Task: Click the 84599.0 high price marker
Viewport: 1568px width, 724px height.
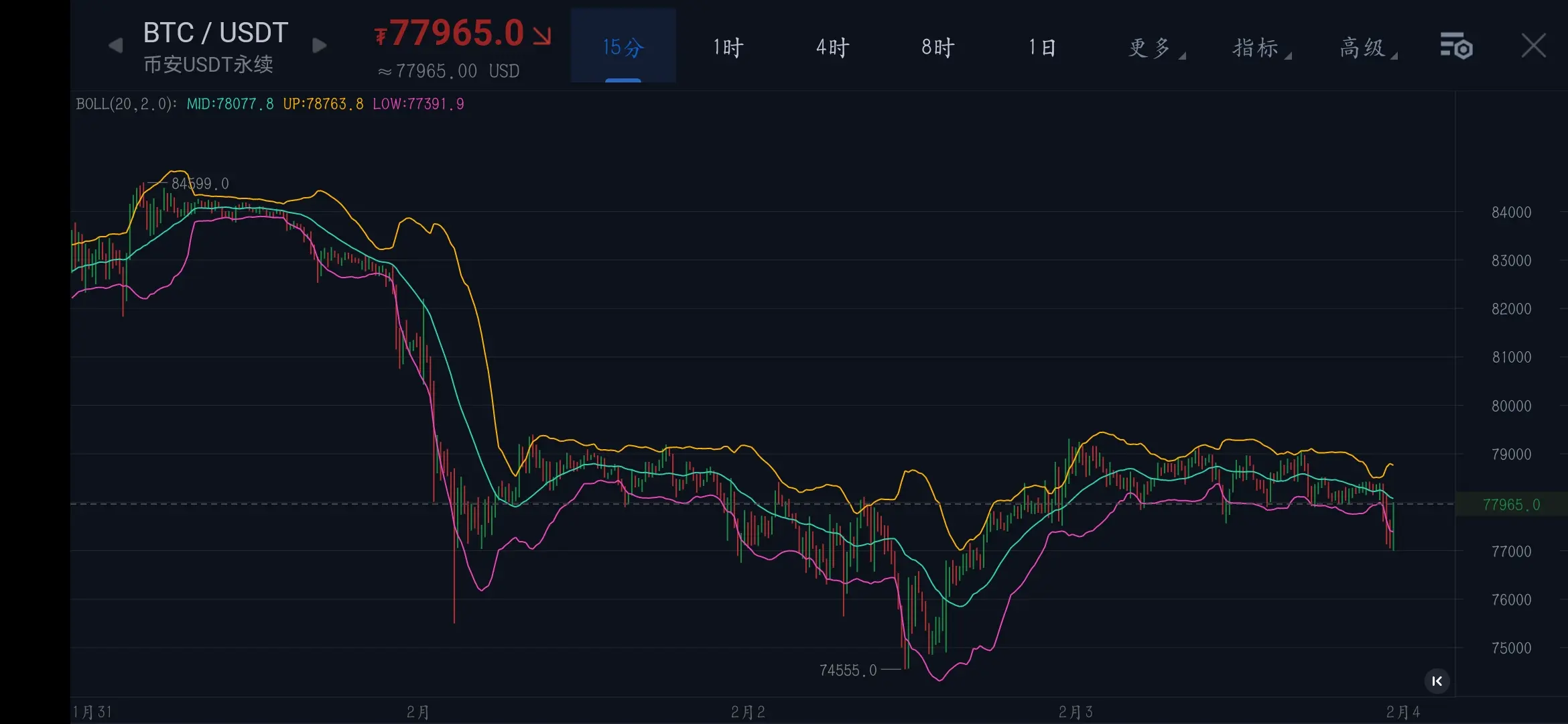Action: [200, 184]
